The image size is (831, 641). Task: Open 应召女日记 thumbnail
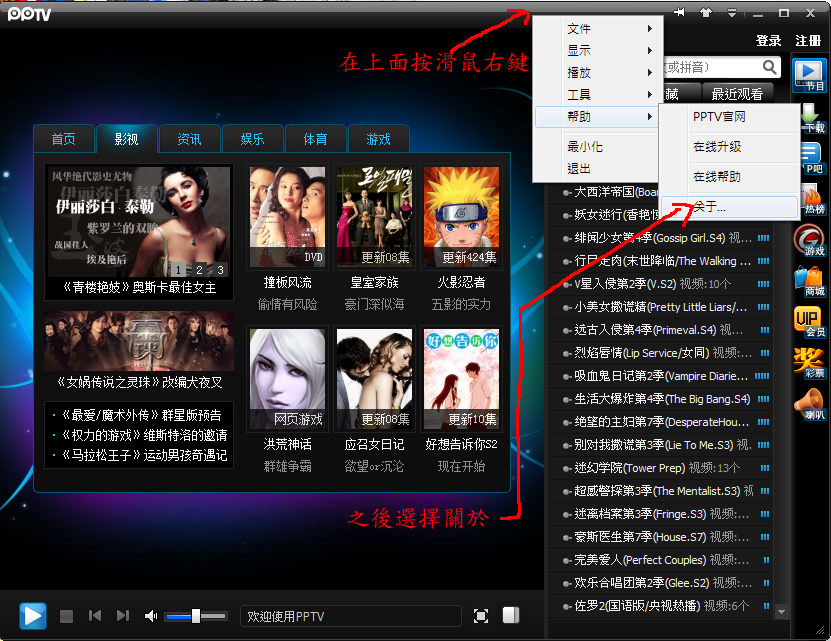(374, 379)
